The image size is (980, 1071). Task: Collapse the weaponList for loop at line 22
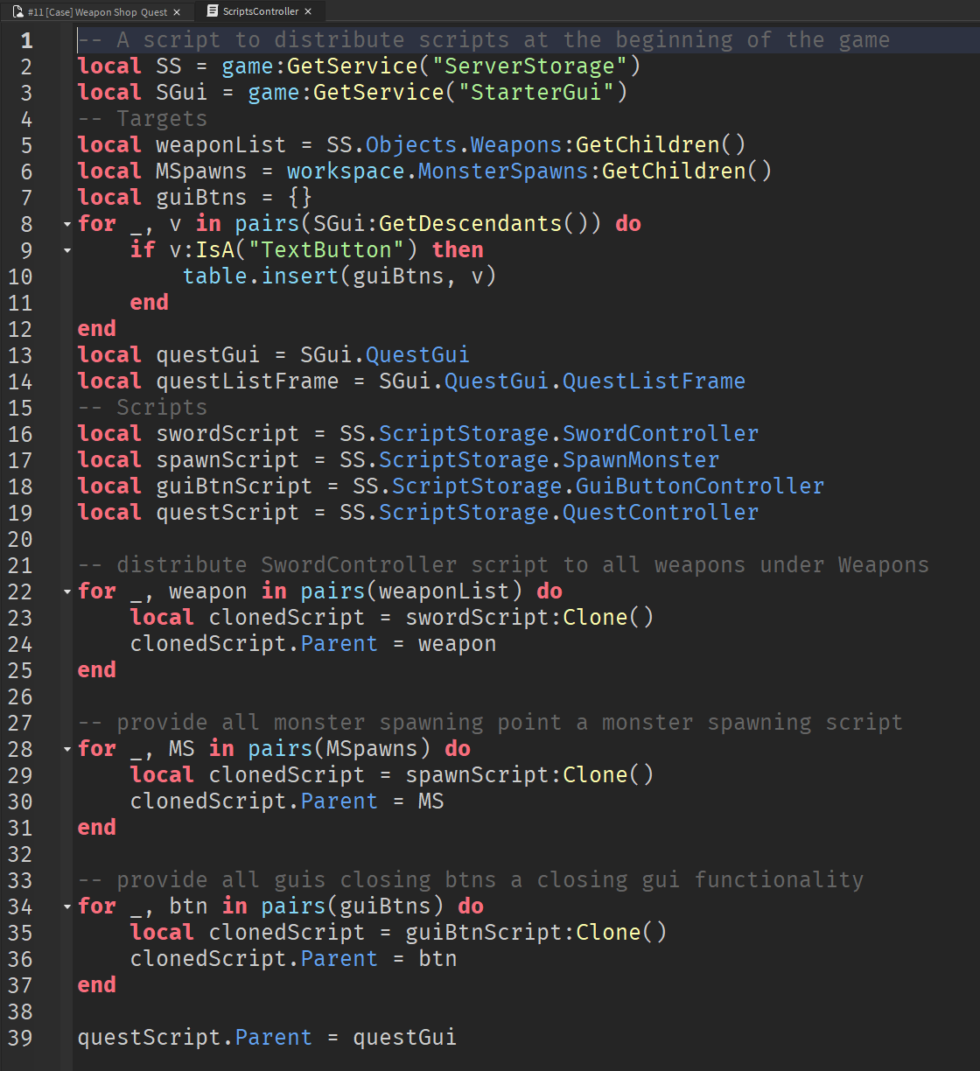(67, 591)
